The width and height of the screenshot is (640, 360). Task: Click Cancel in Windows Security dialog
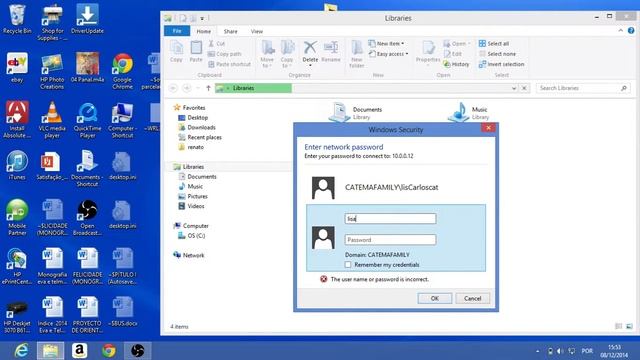click(472, 298)
